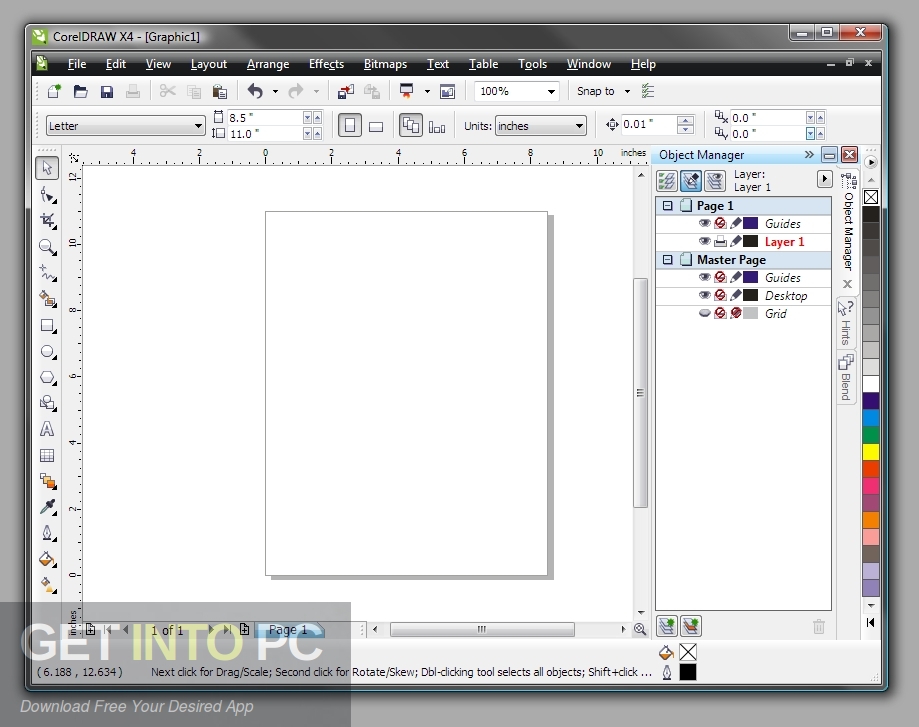This screenshot has width=919, height=727.
Task: Pick the No Color swatch atop palette
Action: (871, 197)
